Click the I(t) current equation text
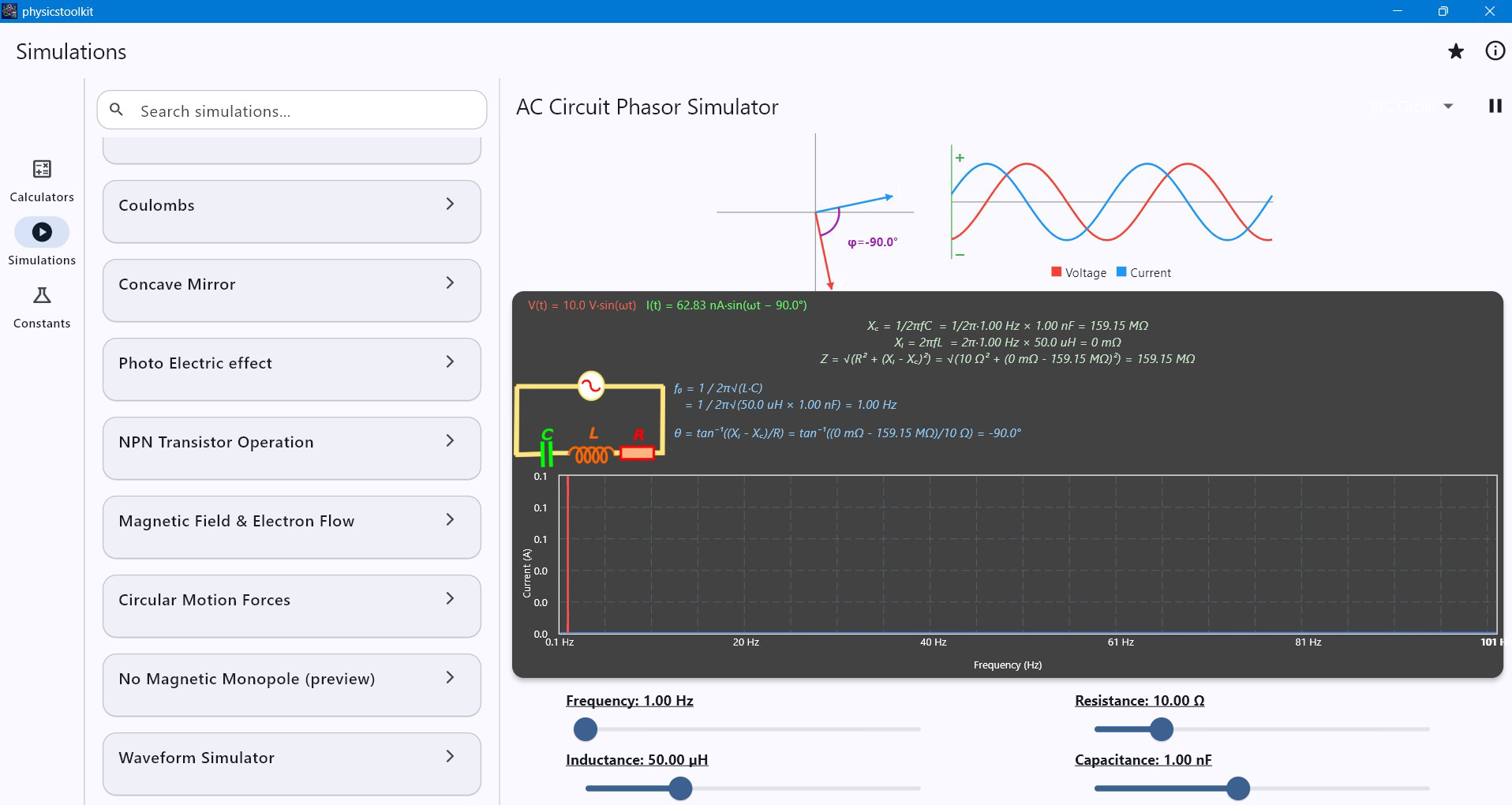Screen dimensions: 1512x805 726,305
